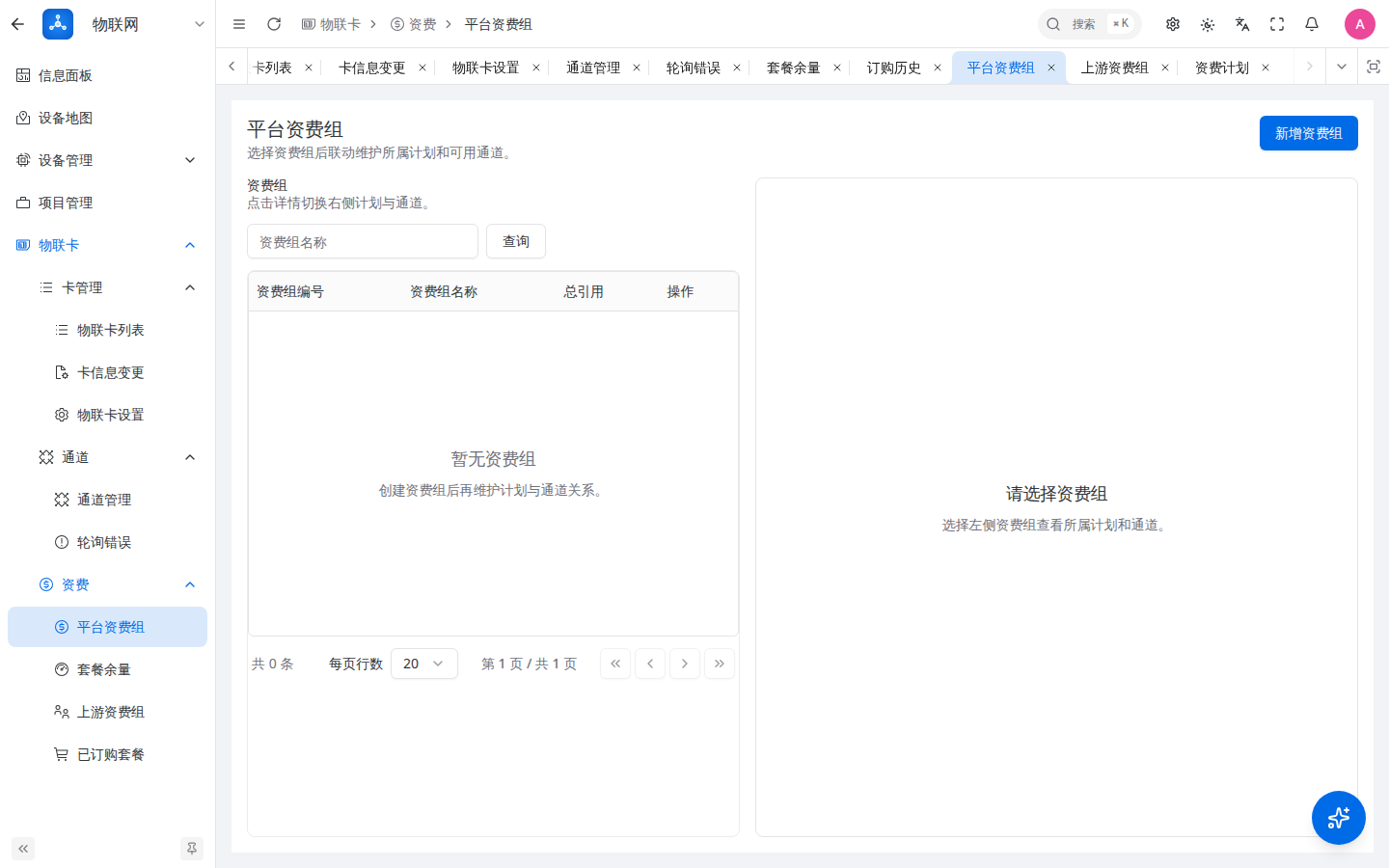Go to first page button

pos(615,664)
